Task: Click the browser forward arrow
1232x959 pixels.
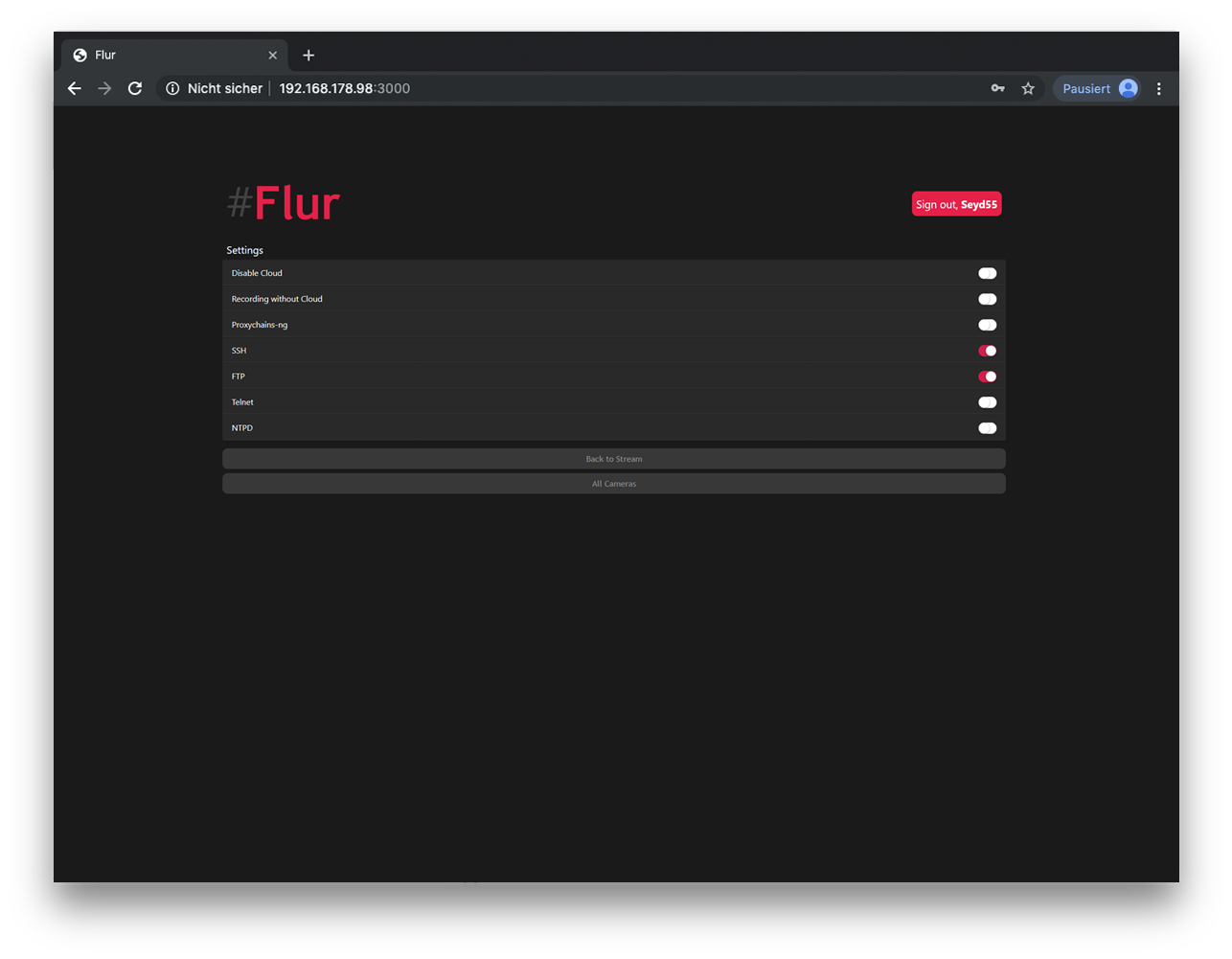Action: click(x=104, y=88)
